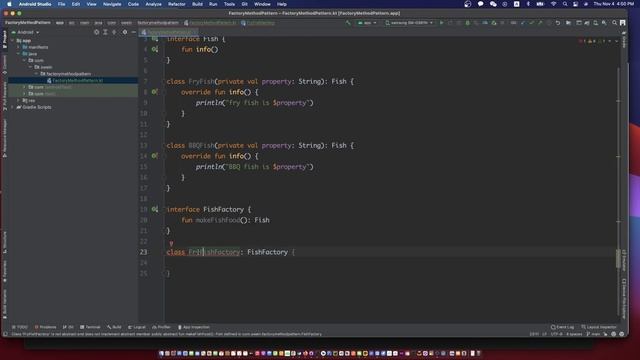
Task: Open the Terminal tool window
Action: 90,327
